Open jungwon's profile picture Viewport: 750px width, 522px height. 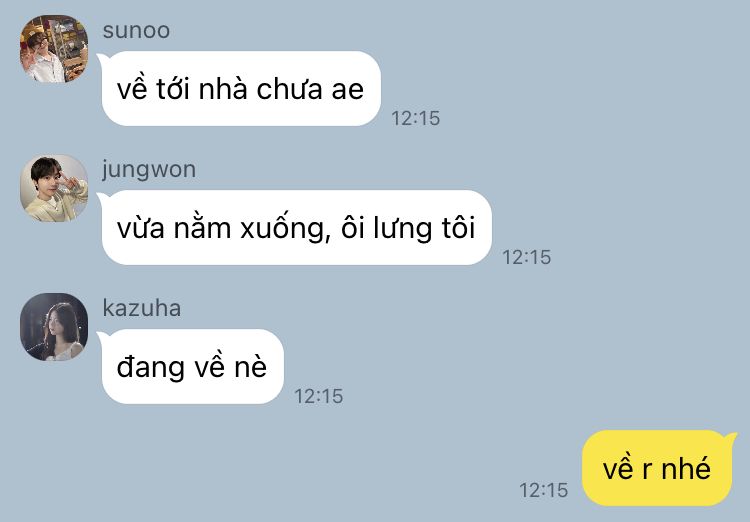click(54, 188)
